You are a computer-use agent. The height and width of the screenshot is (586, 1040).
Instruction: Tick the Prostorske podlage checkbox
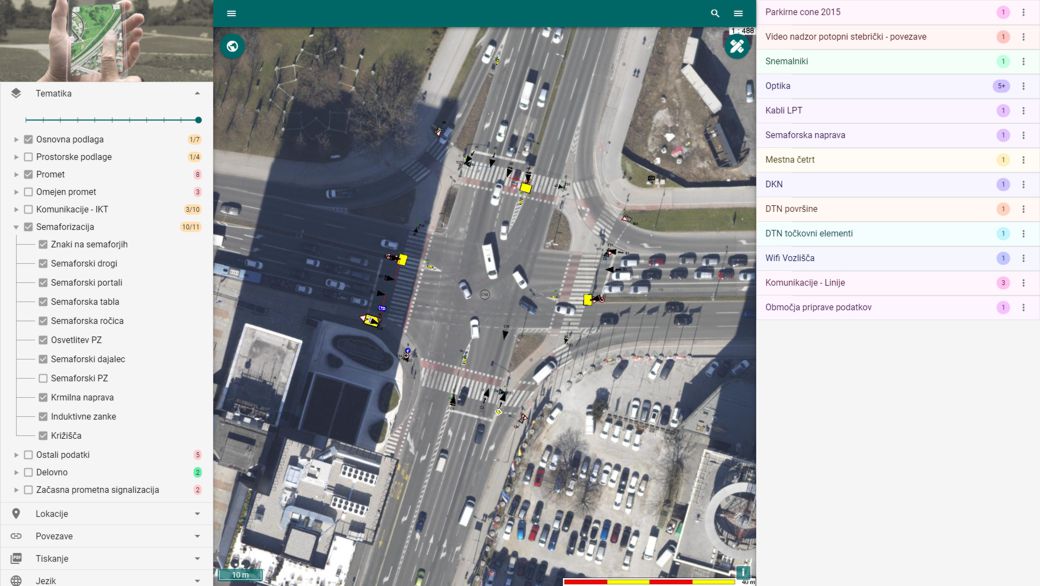(x=28, y=157)
